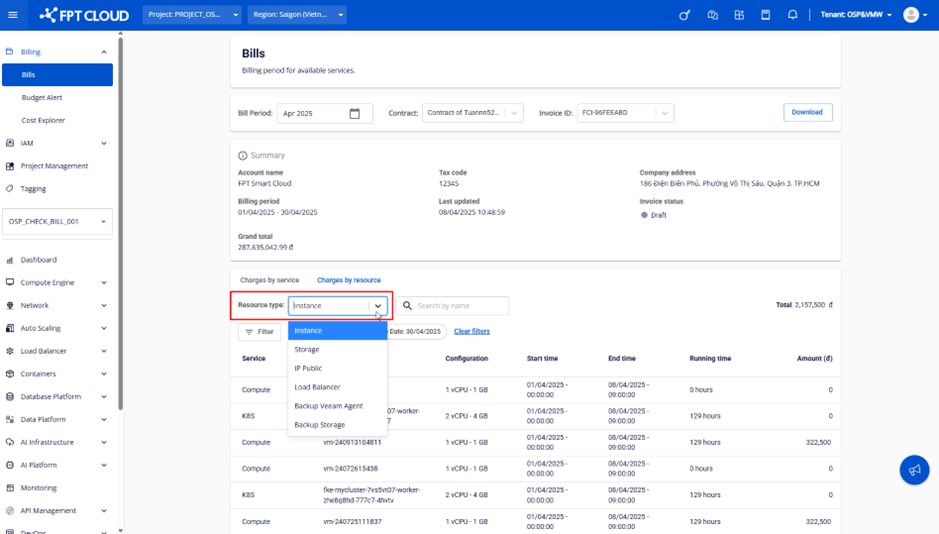Click the Filter button
This screenshot has height=534, width=939.
(x=259, y=332)
